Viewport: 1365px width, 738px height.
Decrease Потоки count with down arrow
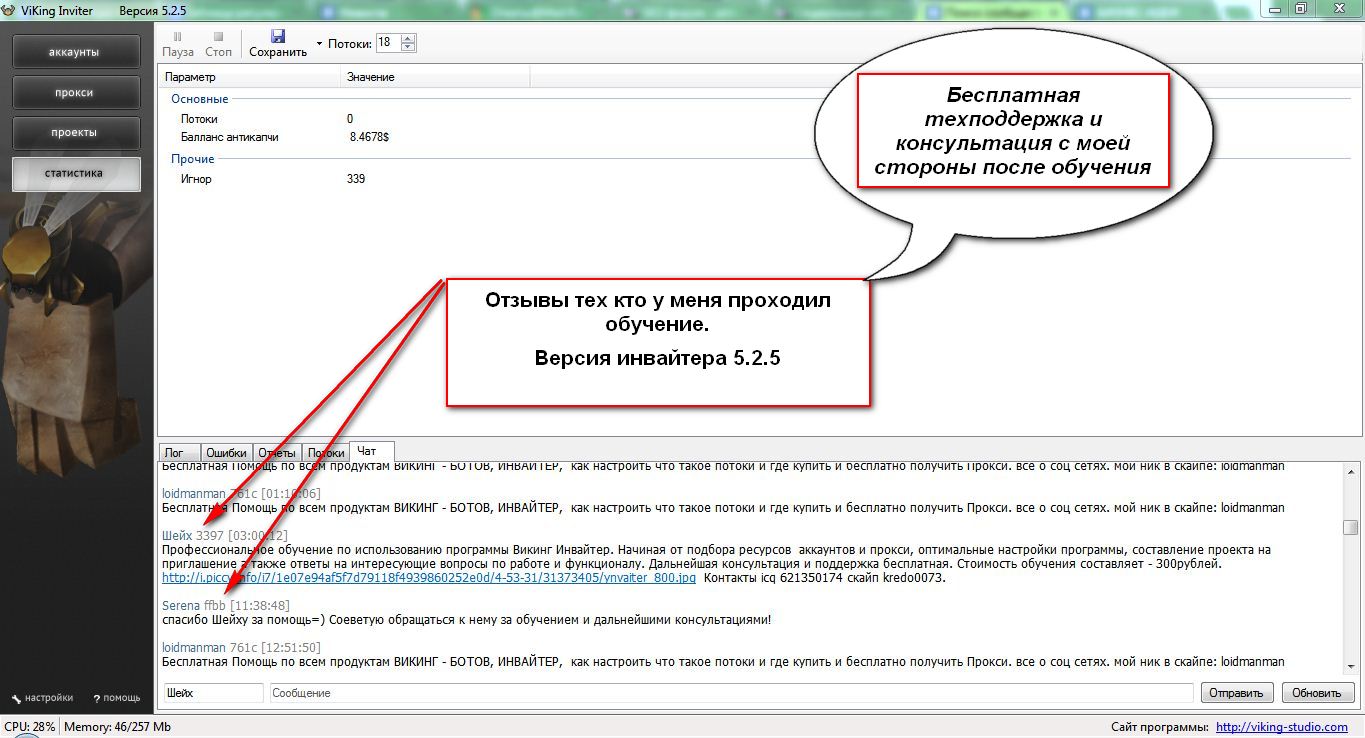pos(407,47)
